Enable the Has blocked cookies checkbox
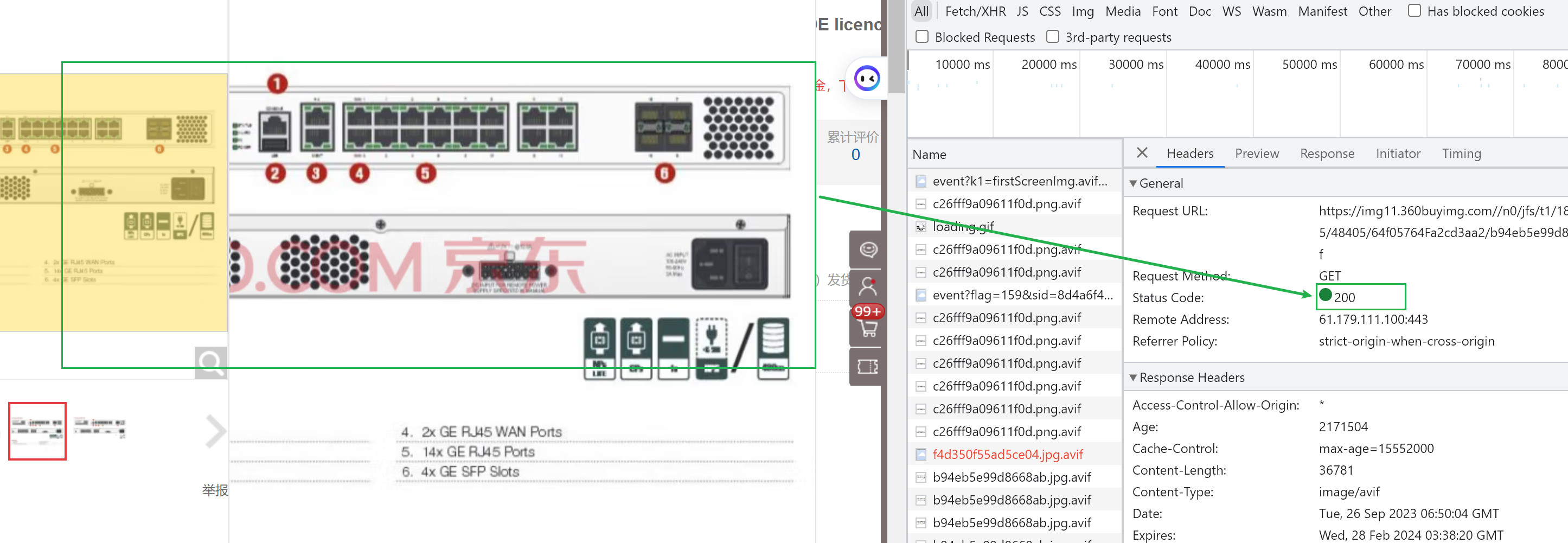 coord(1414,11)
